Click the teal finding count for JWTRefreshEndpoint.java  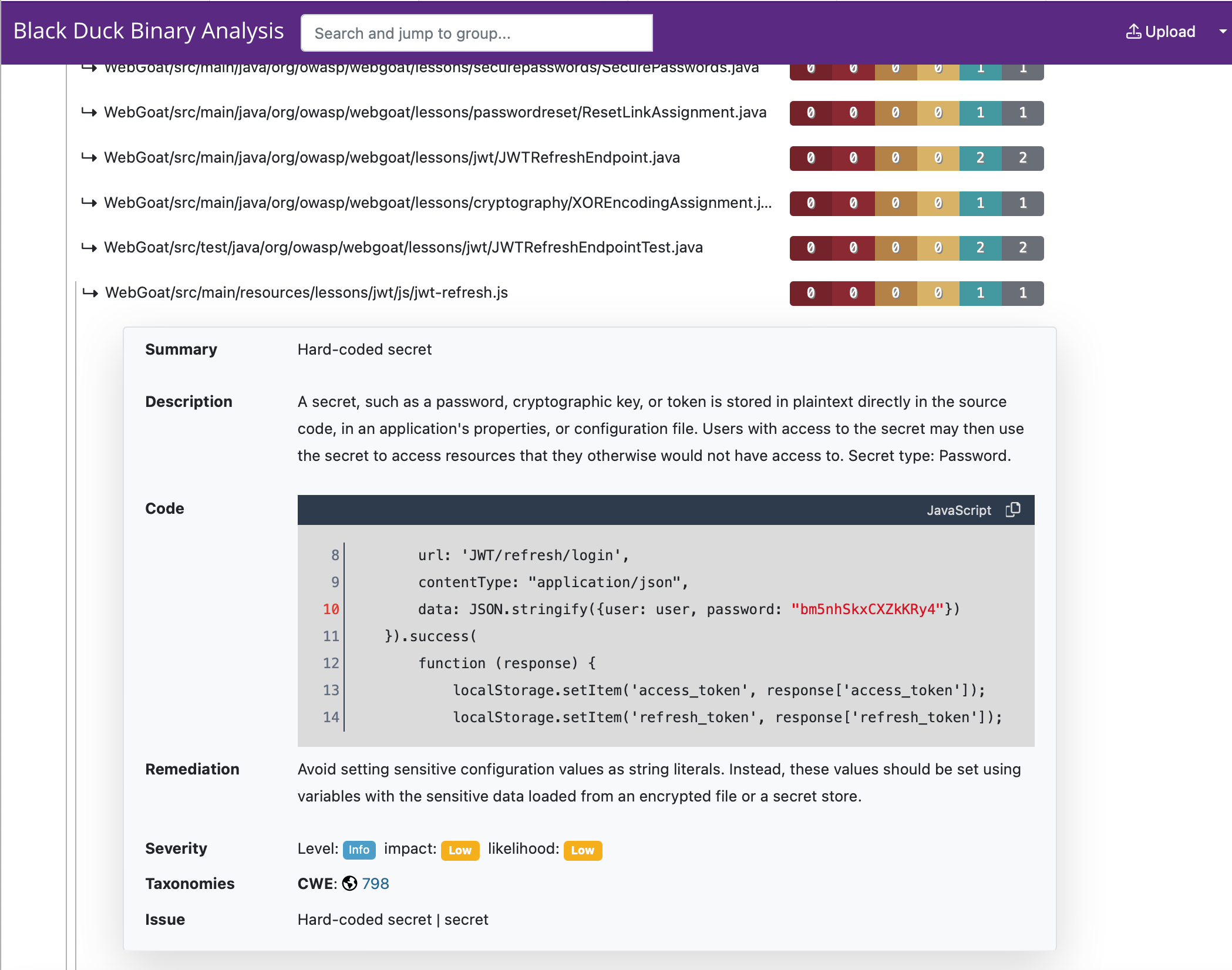[x=979, y=157]
